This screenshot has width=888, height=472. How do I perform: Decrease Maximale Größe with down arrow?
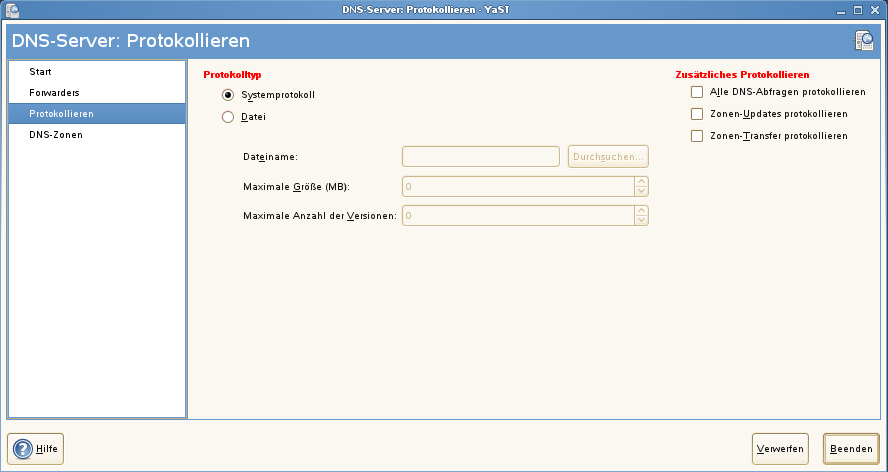point(641,192)
